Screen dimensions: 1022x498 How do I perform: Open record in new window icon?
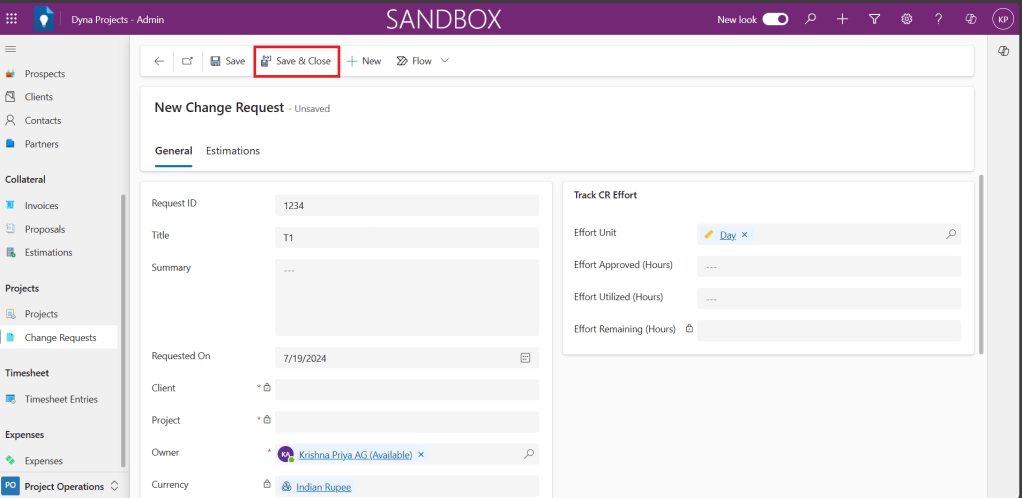click(x=187, y=61)
